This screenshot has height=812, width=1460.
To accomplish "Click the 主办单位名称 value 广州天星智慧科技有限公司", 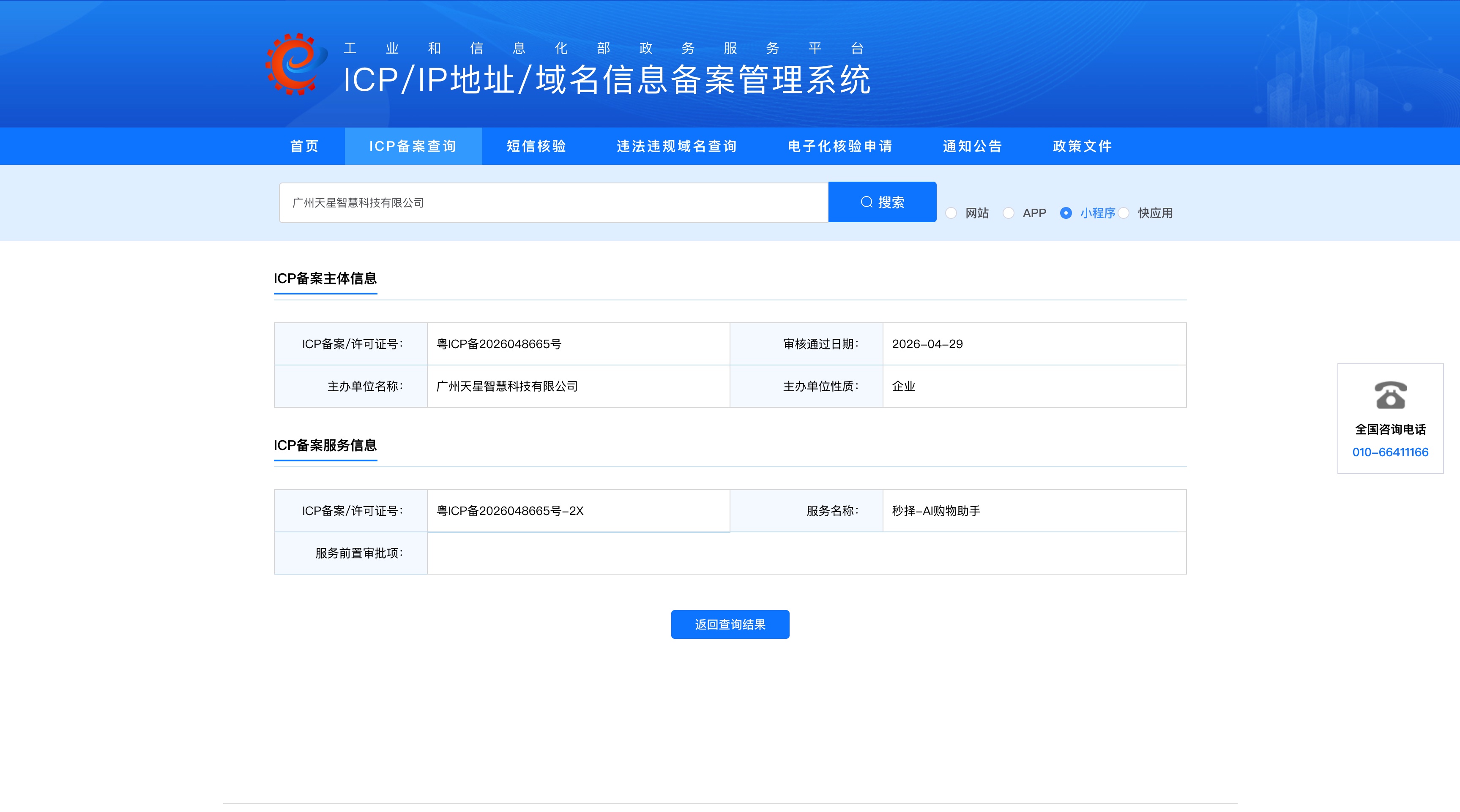I will [507, 387].
